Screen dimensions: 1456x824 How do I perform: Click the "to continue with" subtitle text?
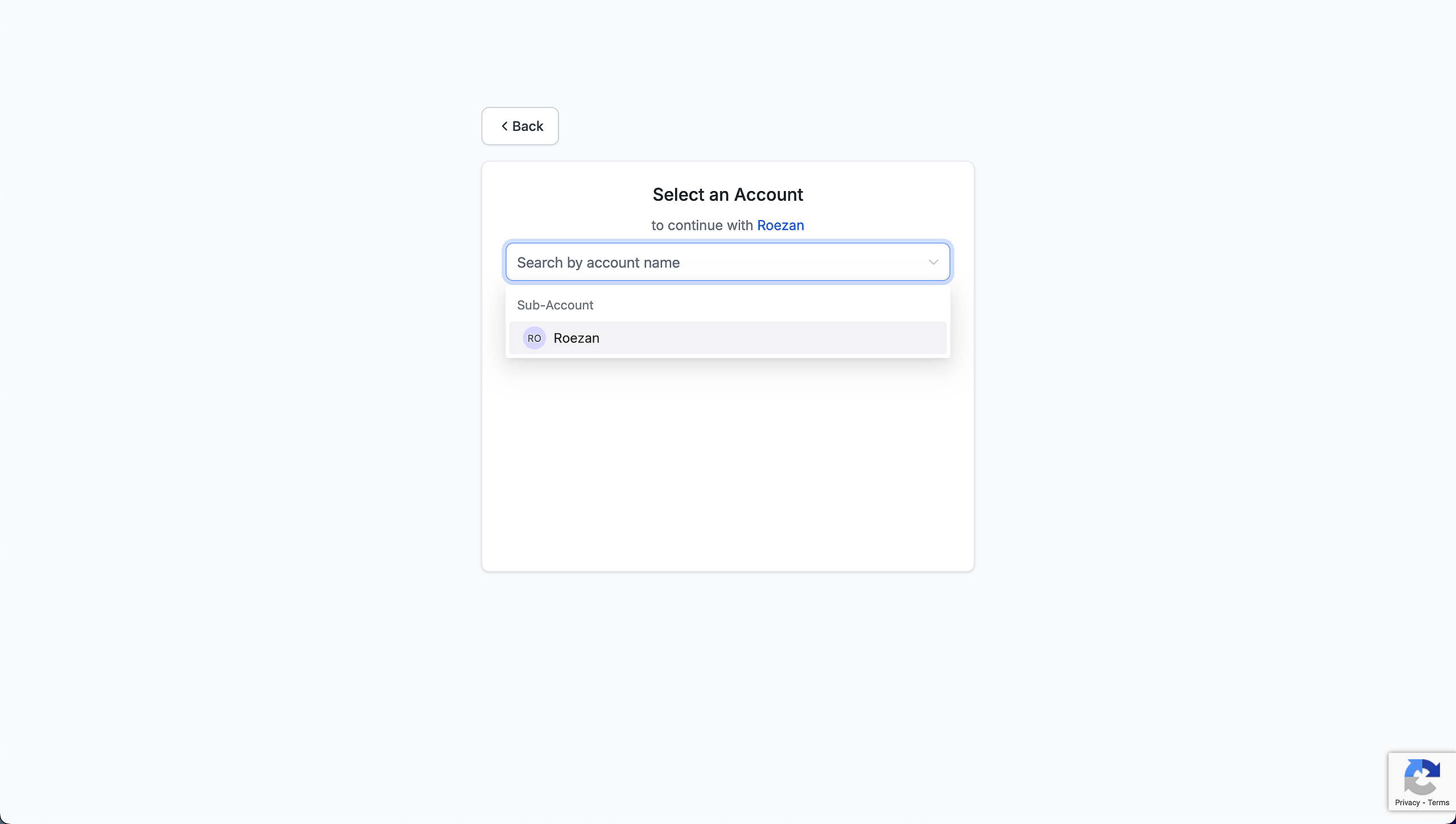702,226
